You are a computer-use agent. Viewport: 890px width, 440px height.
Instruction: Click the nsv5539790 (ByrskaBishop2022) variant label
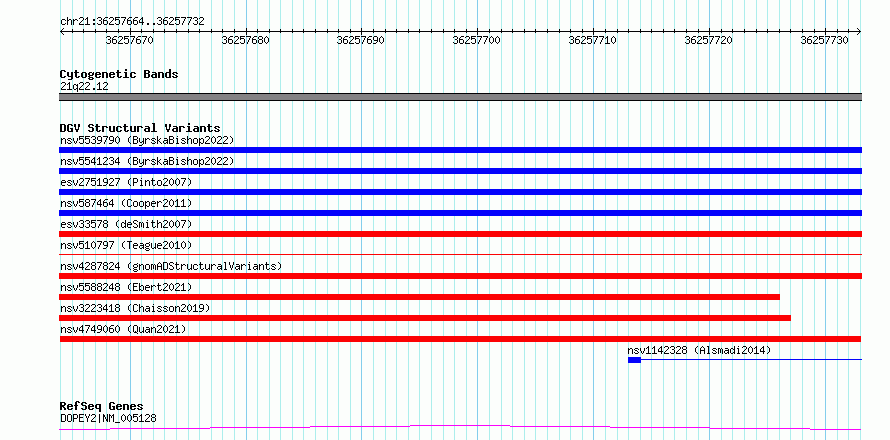147,140
